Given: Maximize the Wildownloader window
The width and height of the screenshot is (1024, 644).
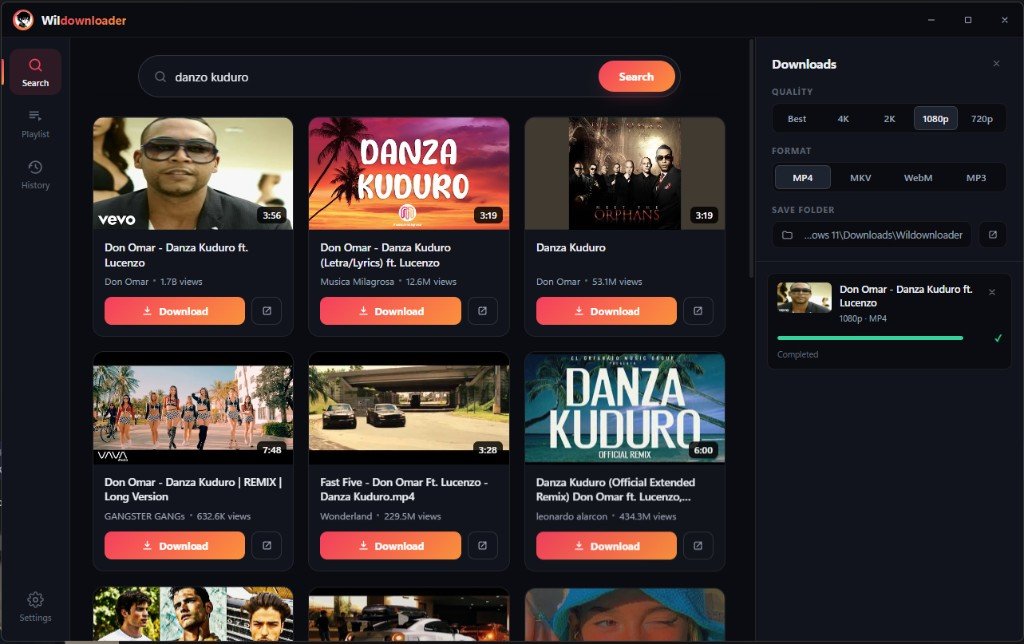Looking at the screenshot, I should click(968, 20).
